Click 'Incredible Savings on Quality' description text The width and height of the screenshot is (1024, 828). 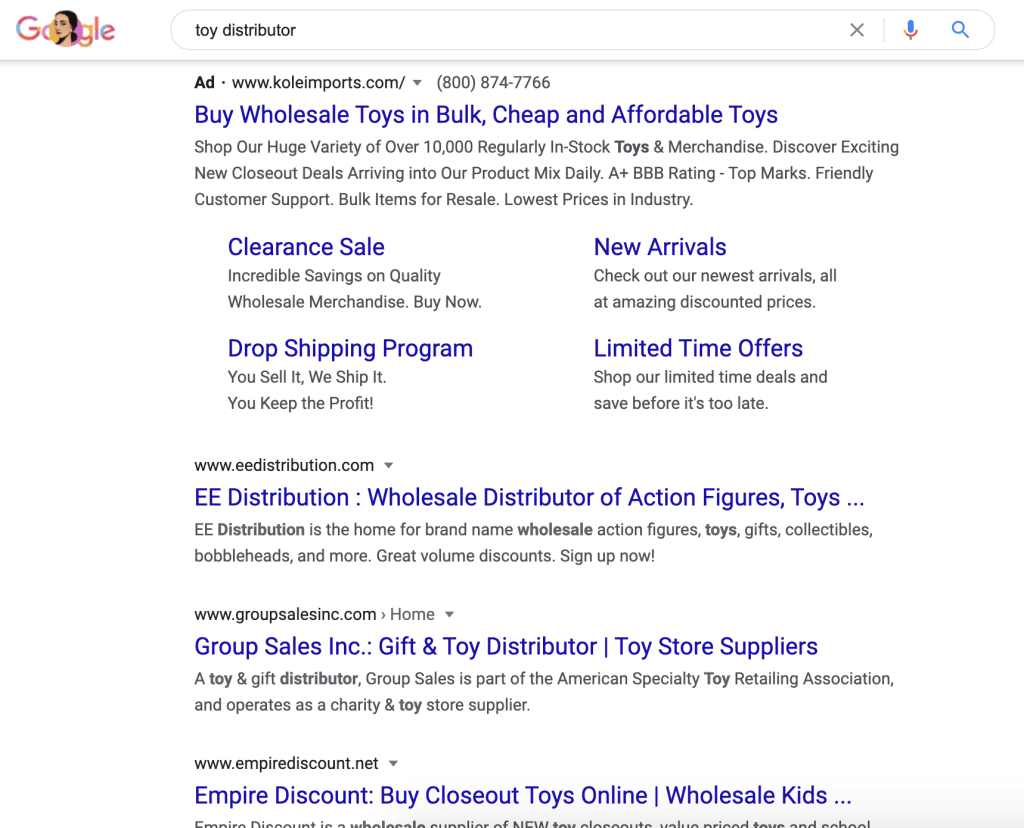(x=334, y=276)
